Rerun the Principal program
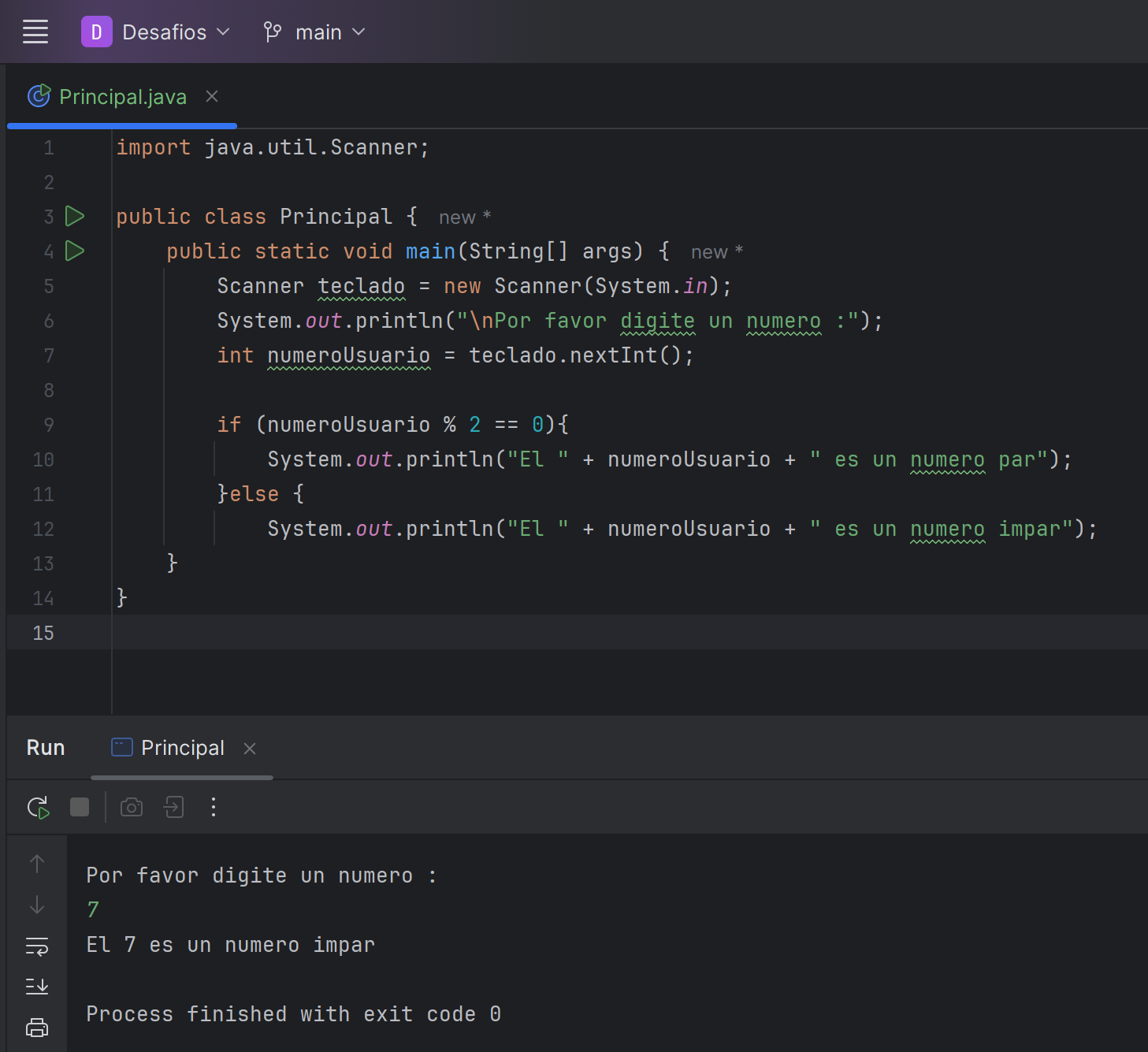This screenshot has height=1052, width=1148. 38,808
